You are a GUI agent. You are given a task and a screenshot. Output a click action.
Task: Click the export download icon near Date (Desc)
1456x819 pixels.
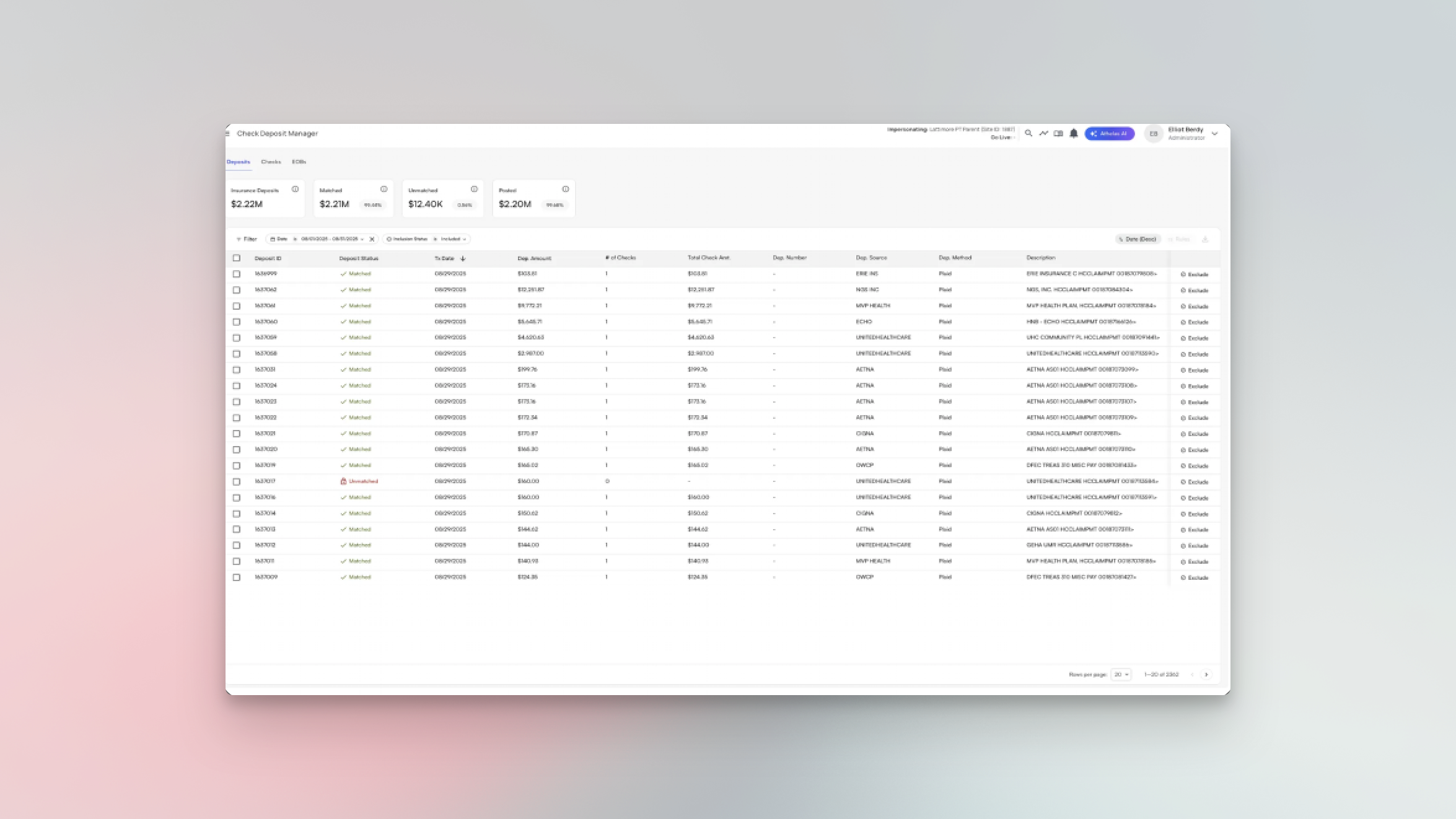click(1205, 239)
